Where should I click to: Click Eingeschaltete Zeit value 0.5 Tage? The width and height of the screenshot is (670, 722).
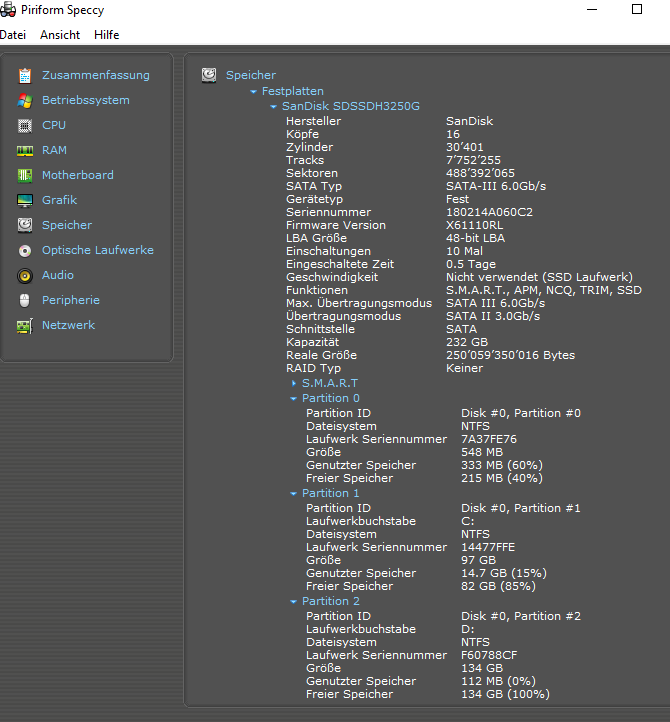tap(471, 264)
